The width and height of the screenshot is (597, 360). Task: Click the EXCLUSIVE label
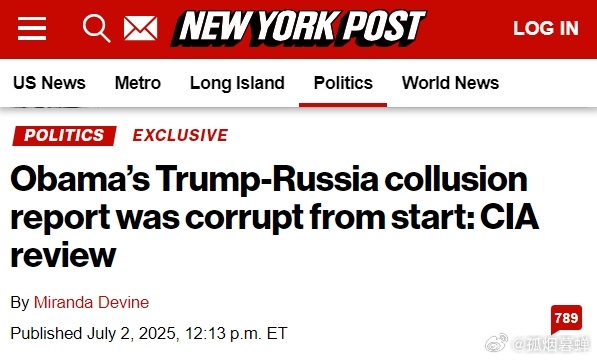pyautogui.click(x=180, y=135)
